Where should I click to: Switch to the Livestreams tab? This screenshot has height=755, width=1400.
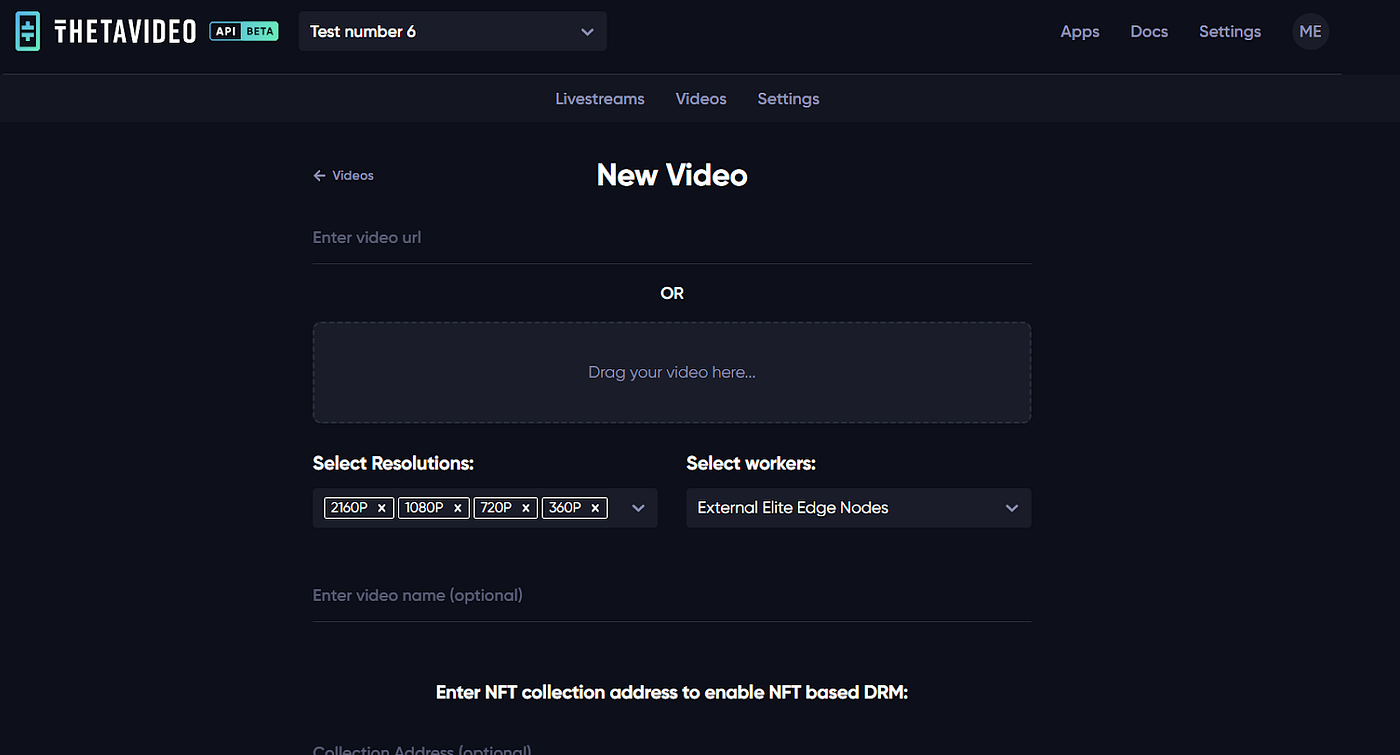click(600, 99)
